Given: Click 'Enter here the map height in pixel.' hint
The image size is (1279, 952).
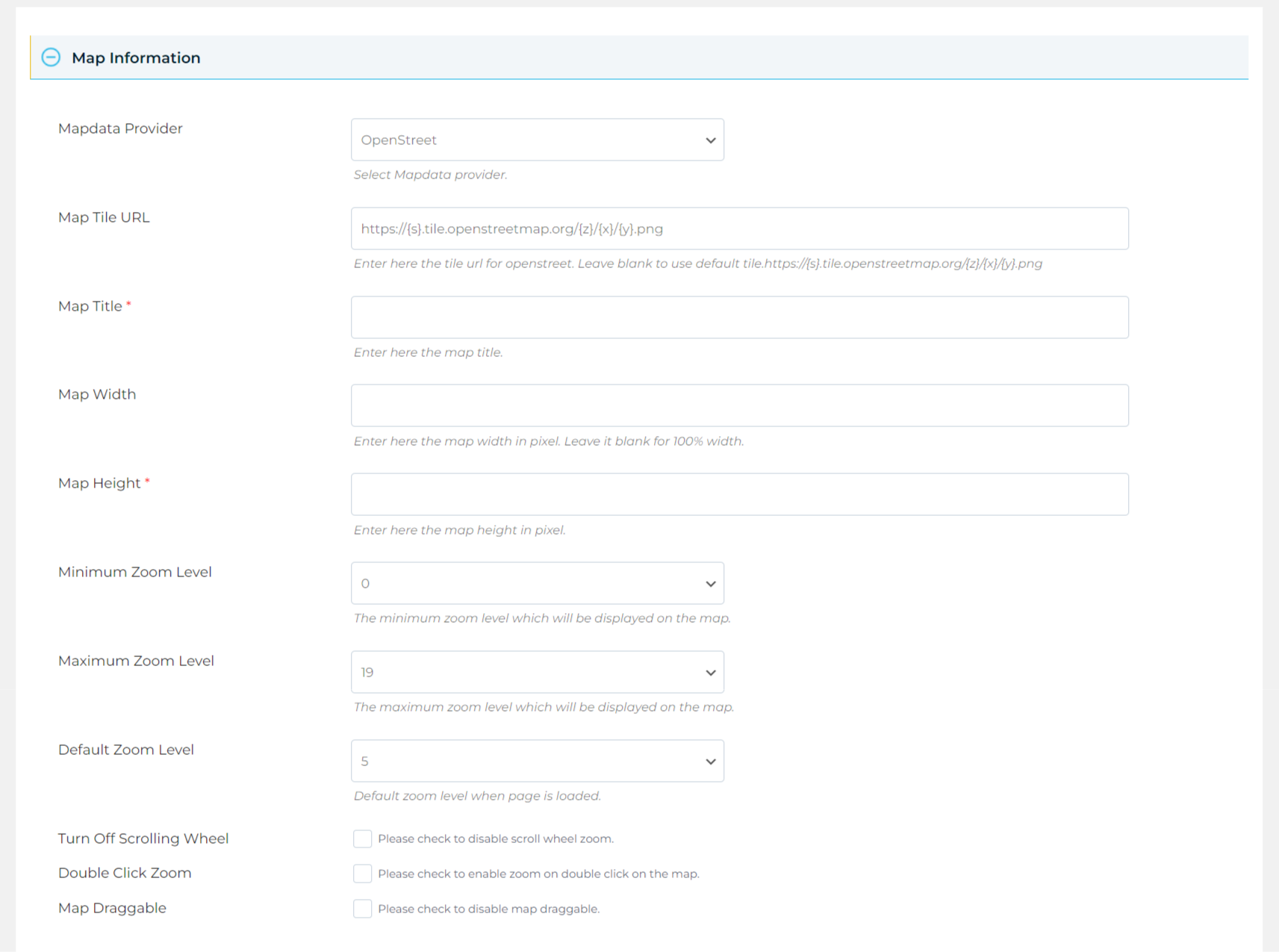Looking at the screenshot, I should (x=459, y=530).
